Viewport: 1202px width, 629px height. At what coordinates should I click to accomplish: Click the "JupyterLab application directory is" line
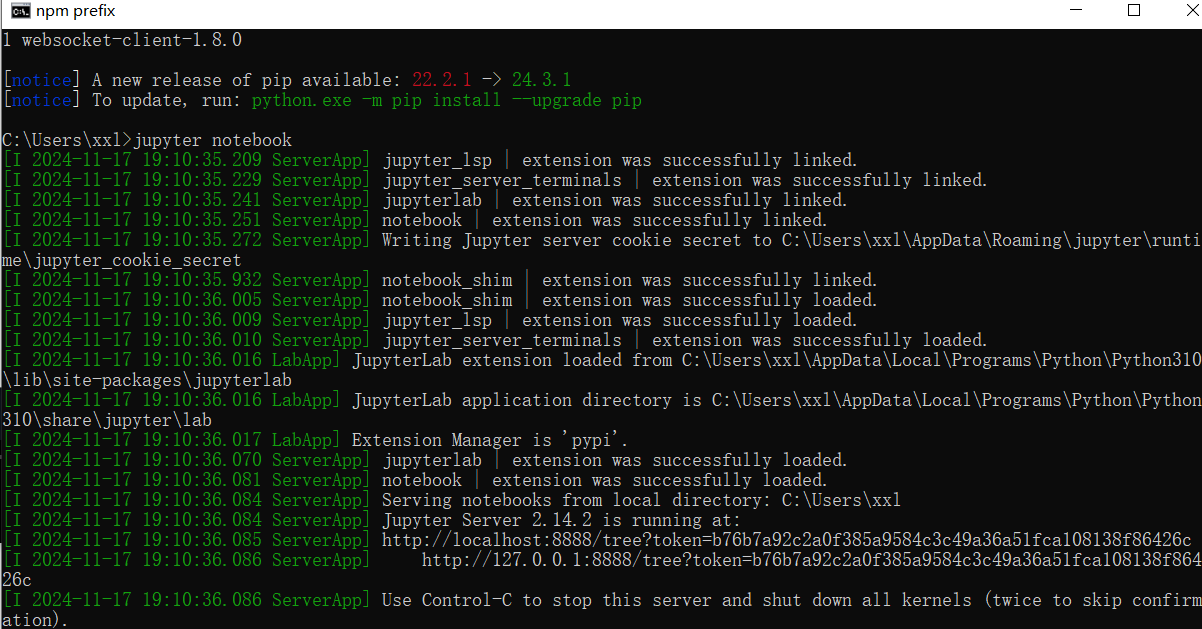(x=601, y=400)
